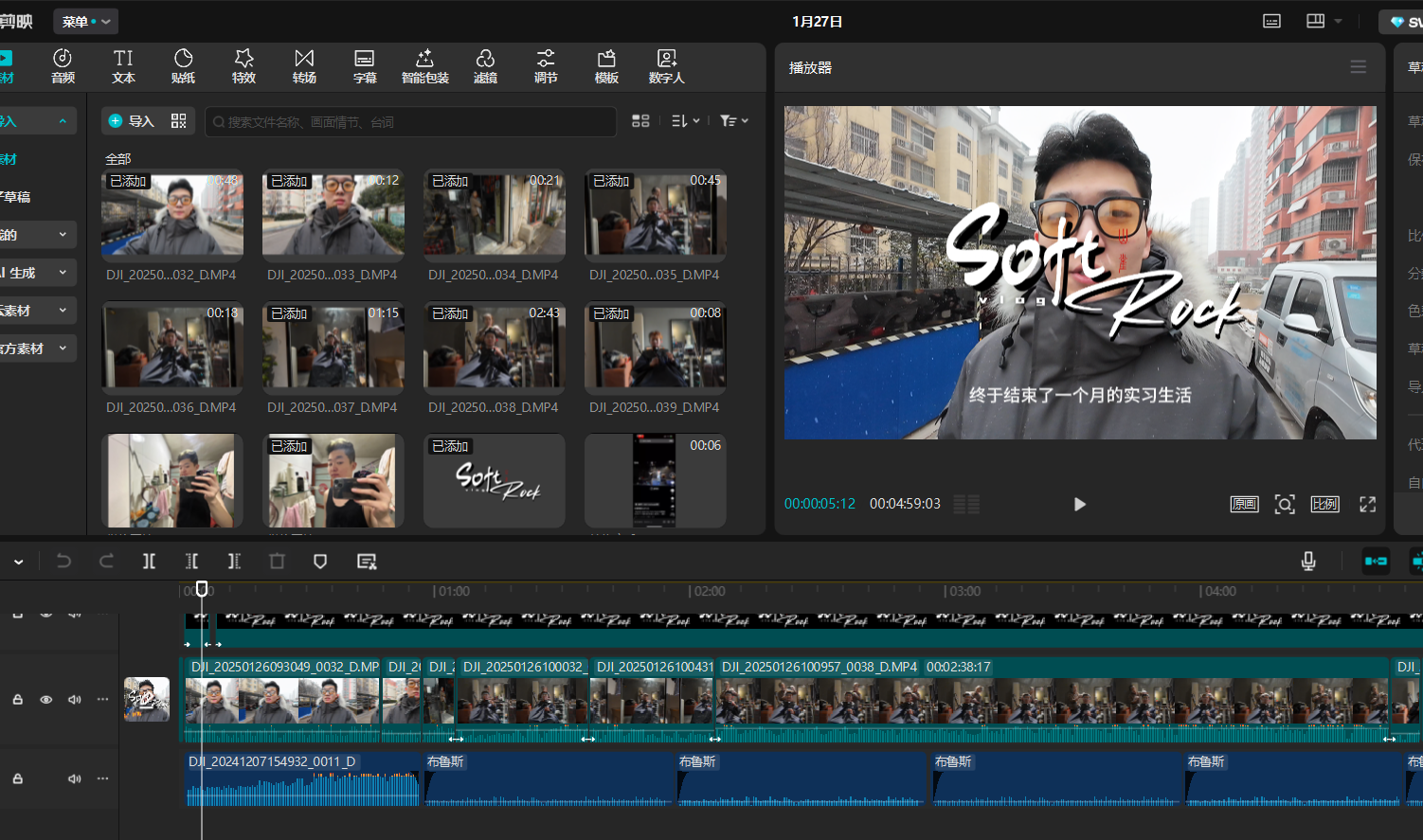Mute the lower audio track speaker
Screen dimensions: 1423x840
75,778
